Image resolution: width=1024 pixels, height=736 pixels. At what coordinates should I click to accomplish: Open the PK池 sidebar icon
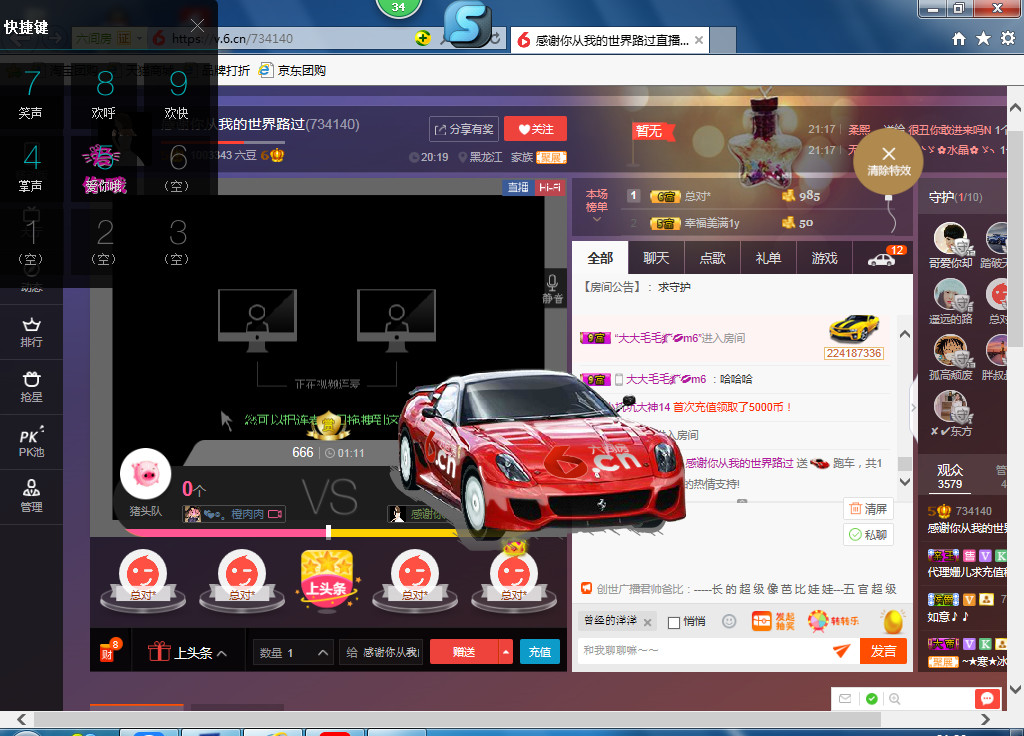[x=31, y=442]
